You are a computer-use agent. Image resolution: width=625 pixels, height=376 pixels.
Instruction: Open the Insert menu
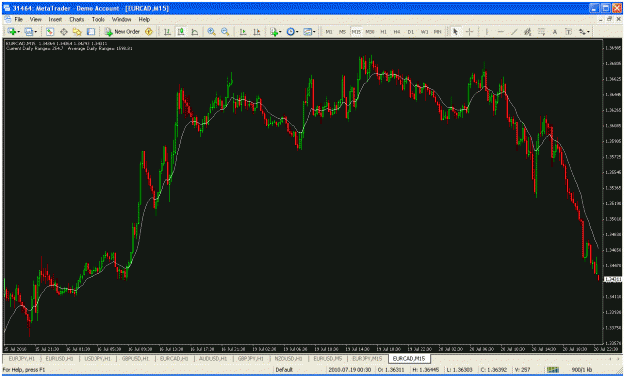[x=55, y=19]
